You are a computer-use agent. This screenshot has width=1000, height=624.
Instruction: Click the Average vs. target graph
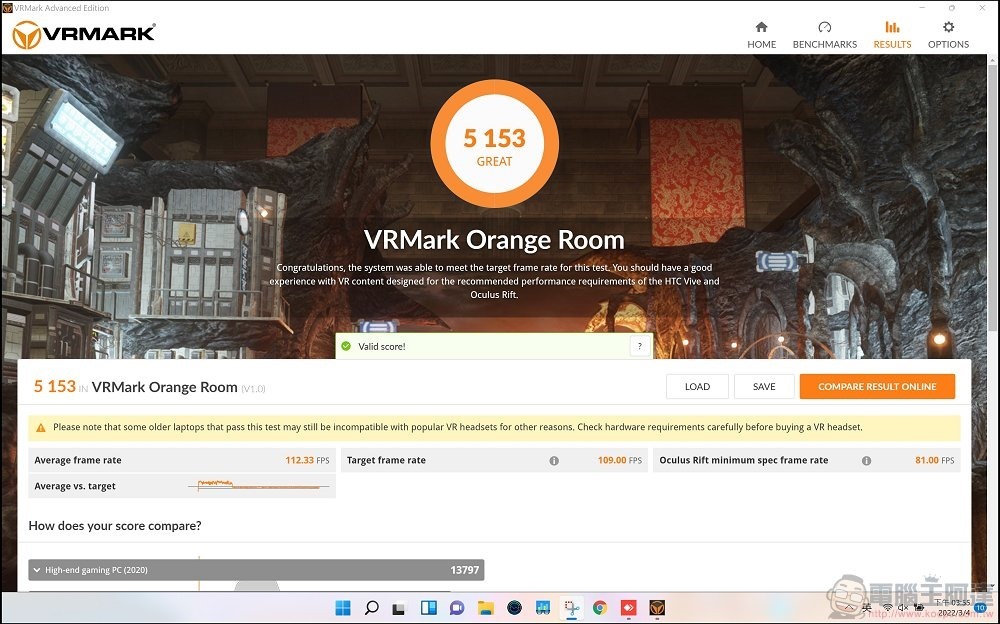(259, 486)
